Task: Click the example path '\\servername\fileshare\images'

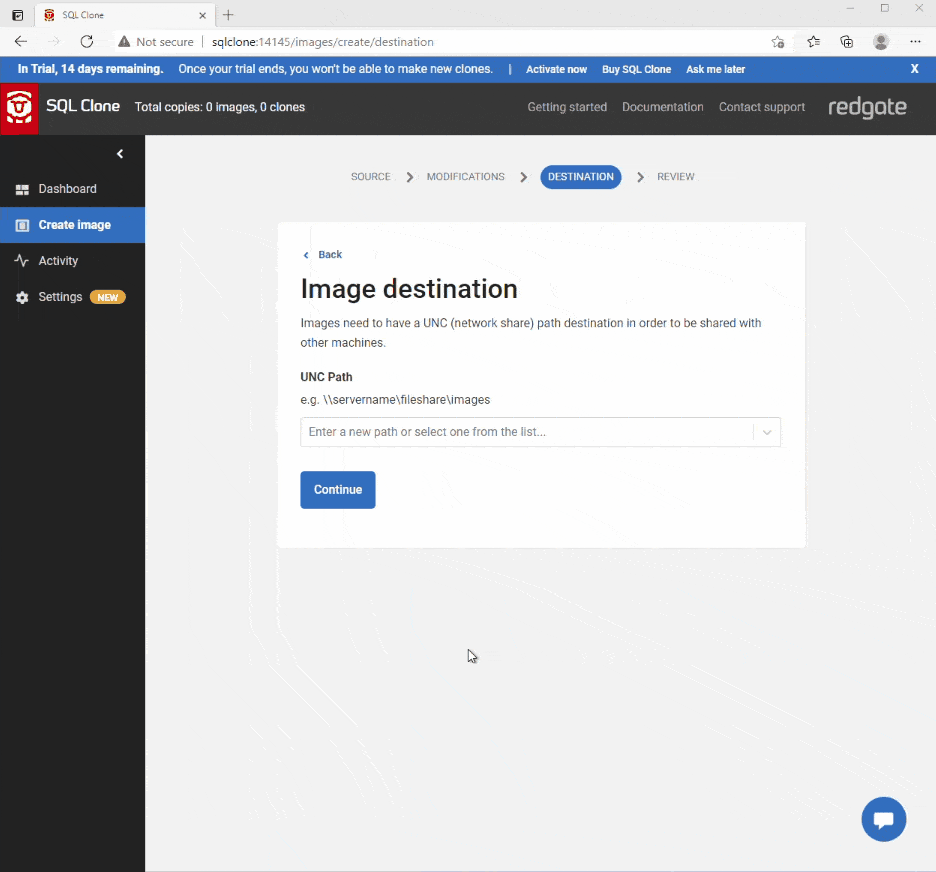Action: click(407, 400)
